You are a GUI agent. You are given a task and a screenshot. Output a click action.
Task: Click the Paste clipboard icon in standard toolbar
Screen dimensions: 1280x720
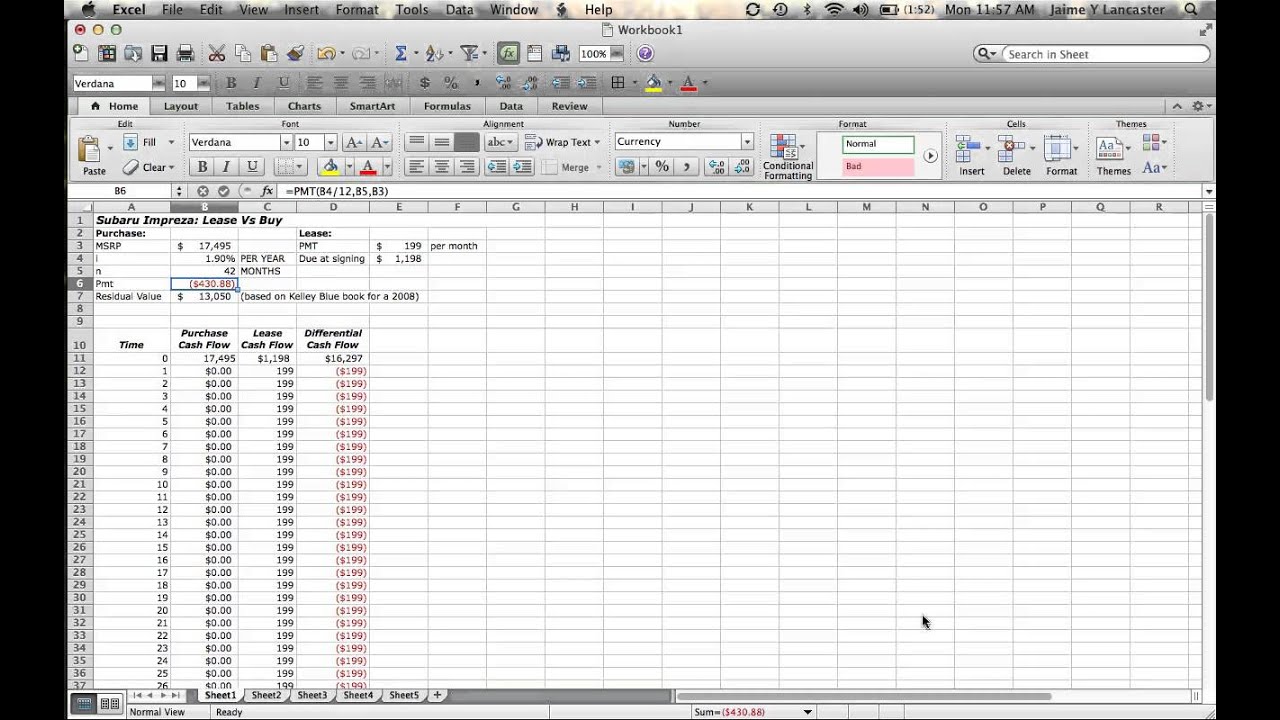268,54
